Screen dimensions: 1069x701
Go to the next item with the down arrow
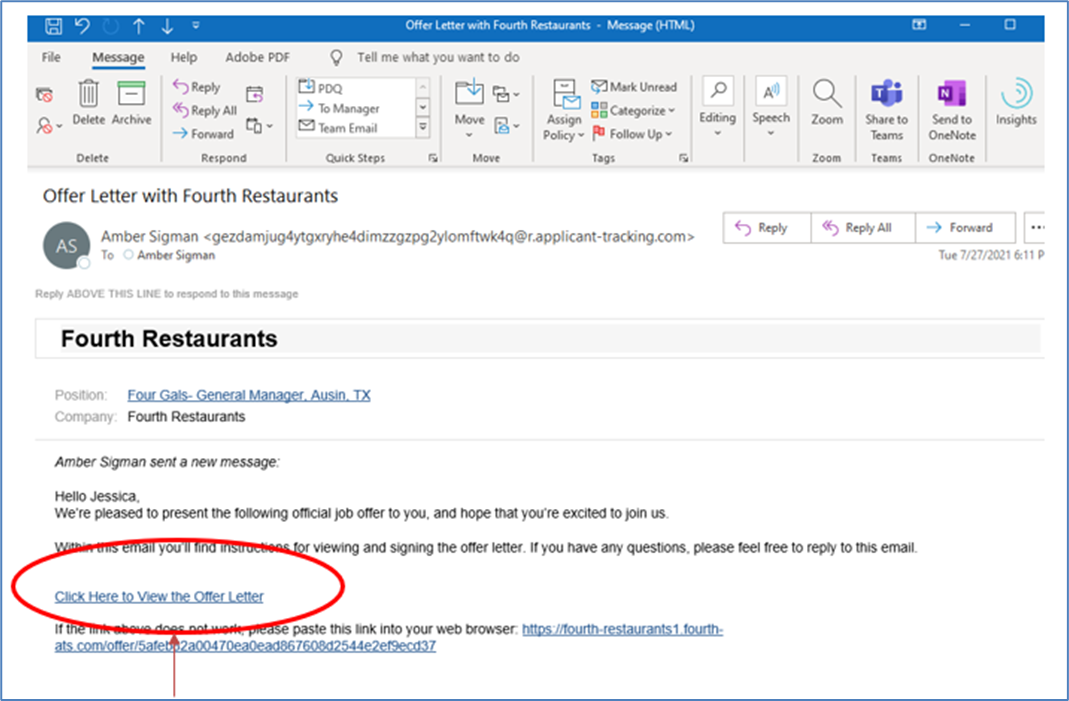click(167, 26)
